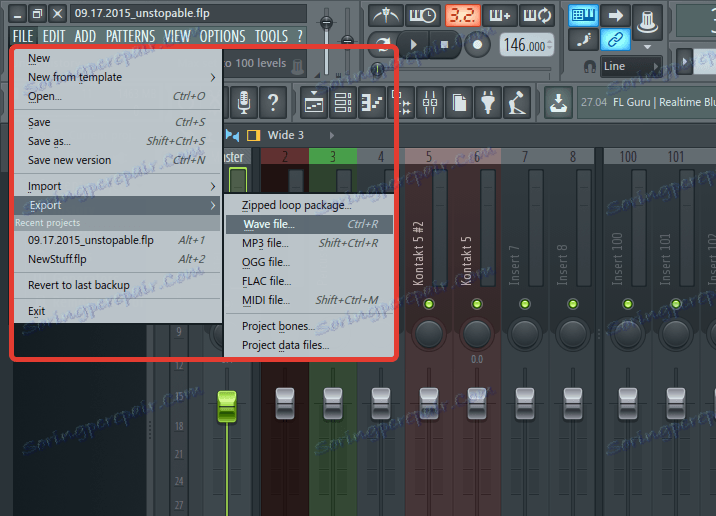Select Project bones... export option

click(310, 326)
